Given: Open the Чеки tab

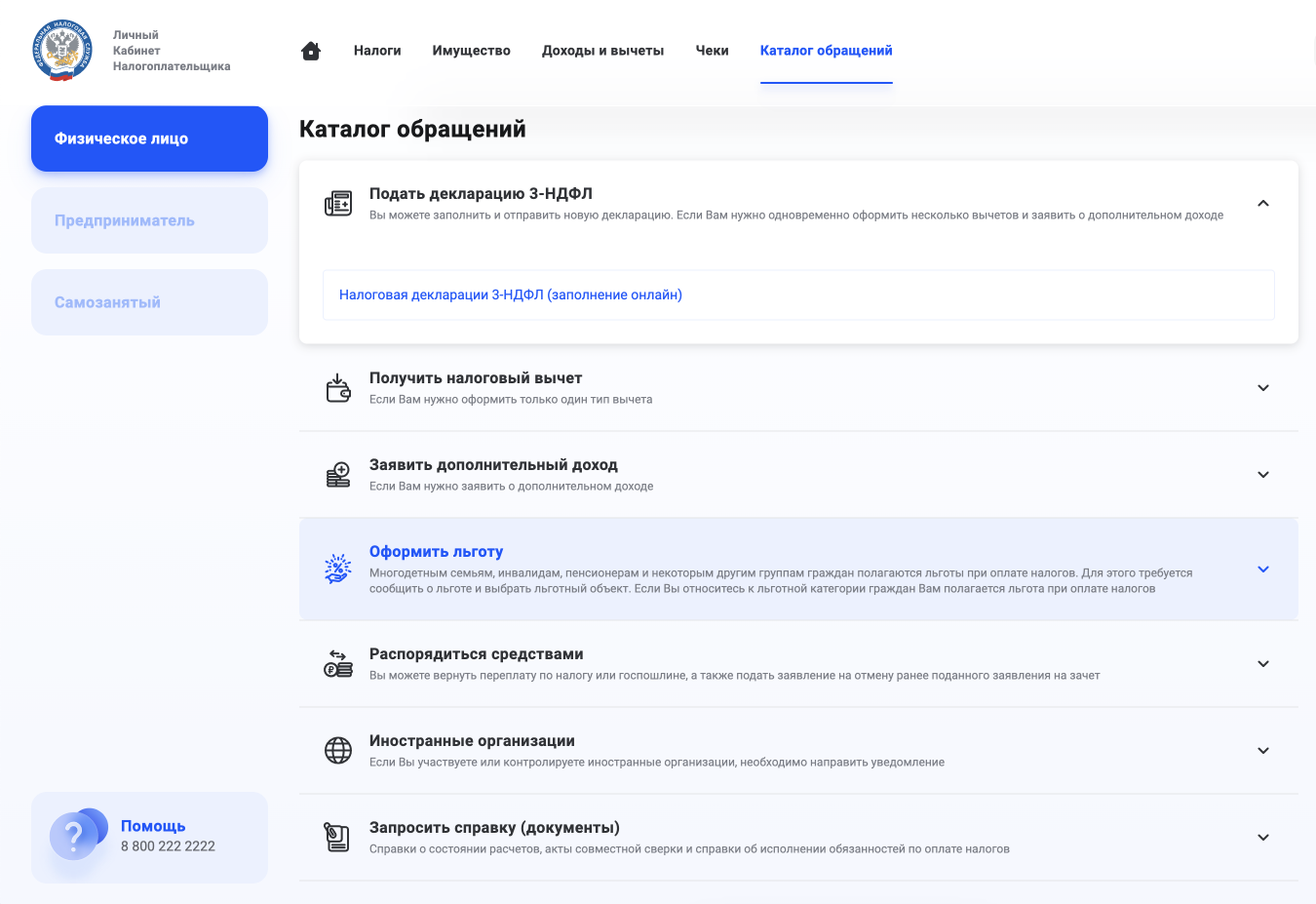Looking at the screenshot, I should [713, 51].
